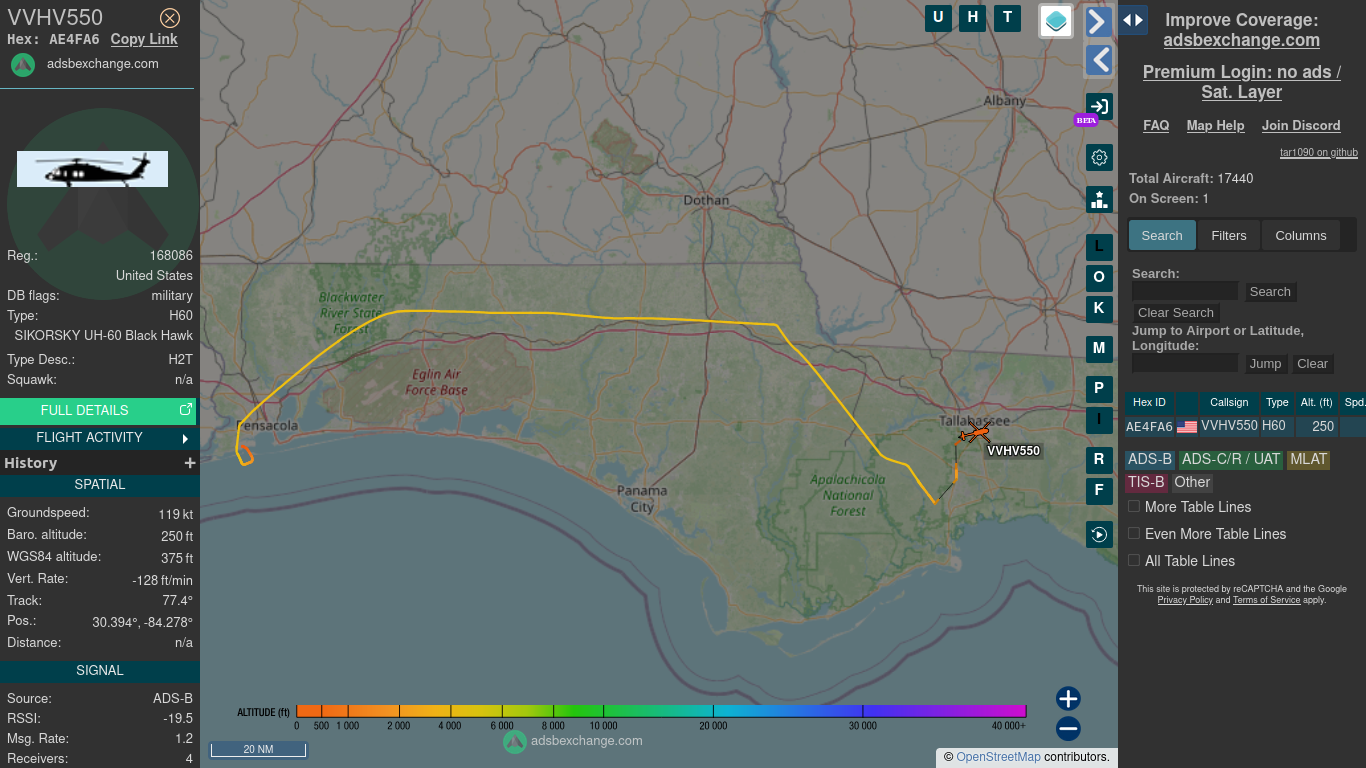Expand the History section plus sign
Image resolution: width=1366 pixels, height=768 pixels.
(x=189, y=463)
